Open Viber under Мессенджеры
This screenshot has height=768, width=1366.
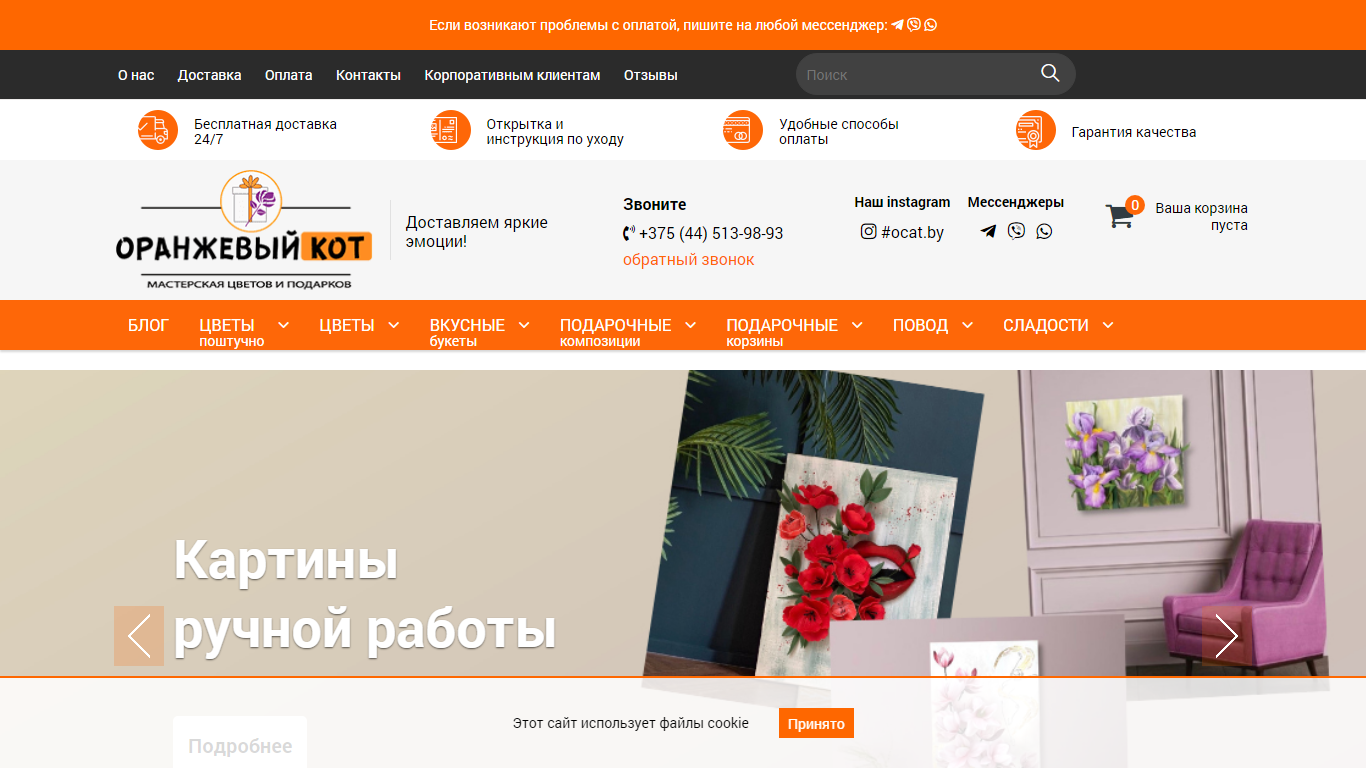pyautogui.click(x=1016, y=231)
